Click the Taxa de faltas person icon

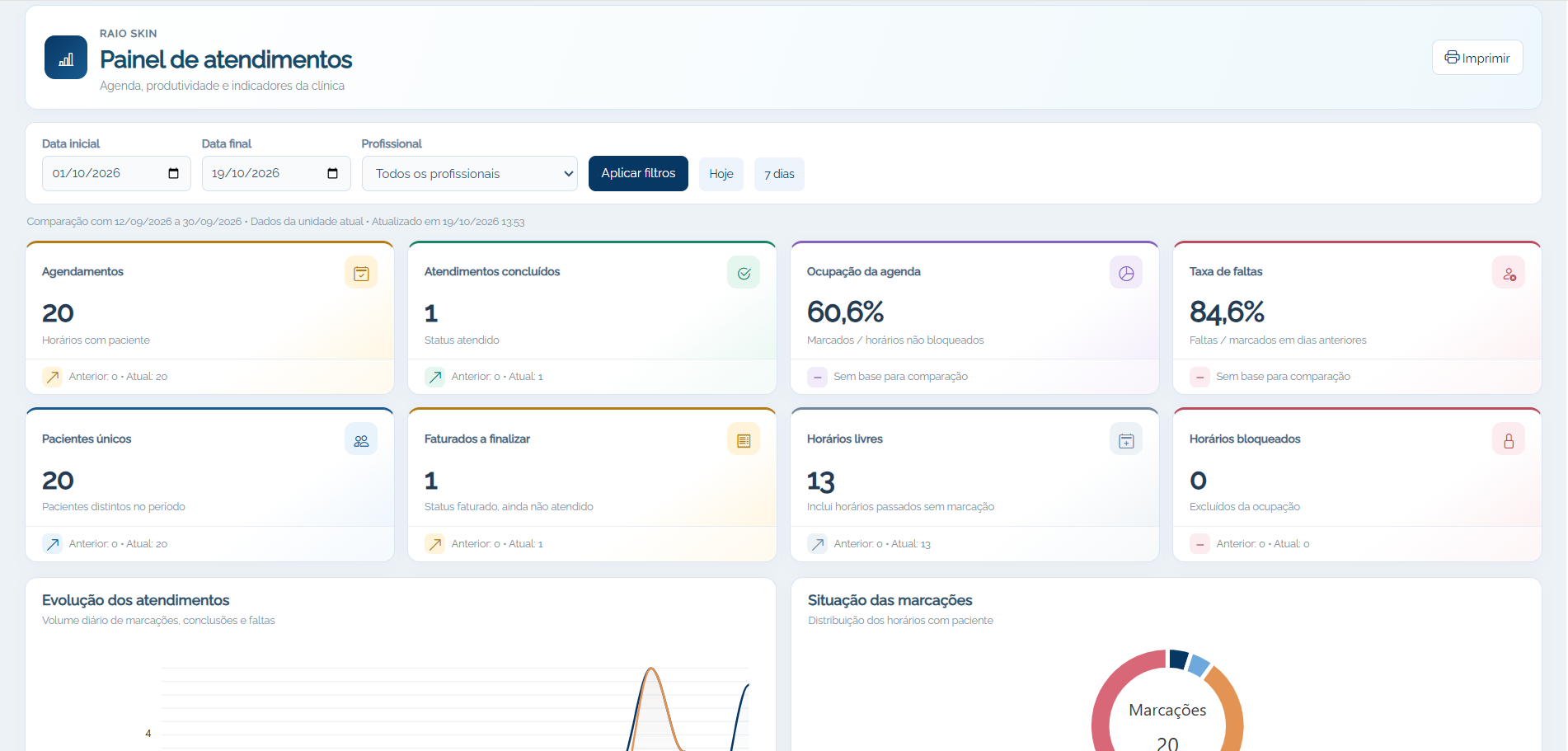point(1509,273)
